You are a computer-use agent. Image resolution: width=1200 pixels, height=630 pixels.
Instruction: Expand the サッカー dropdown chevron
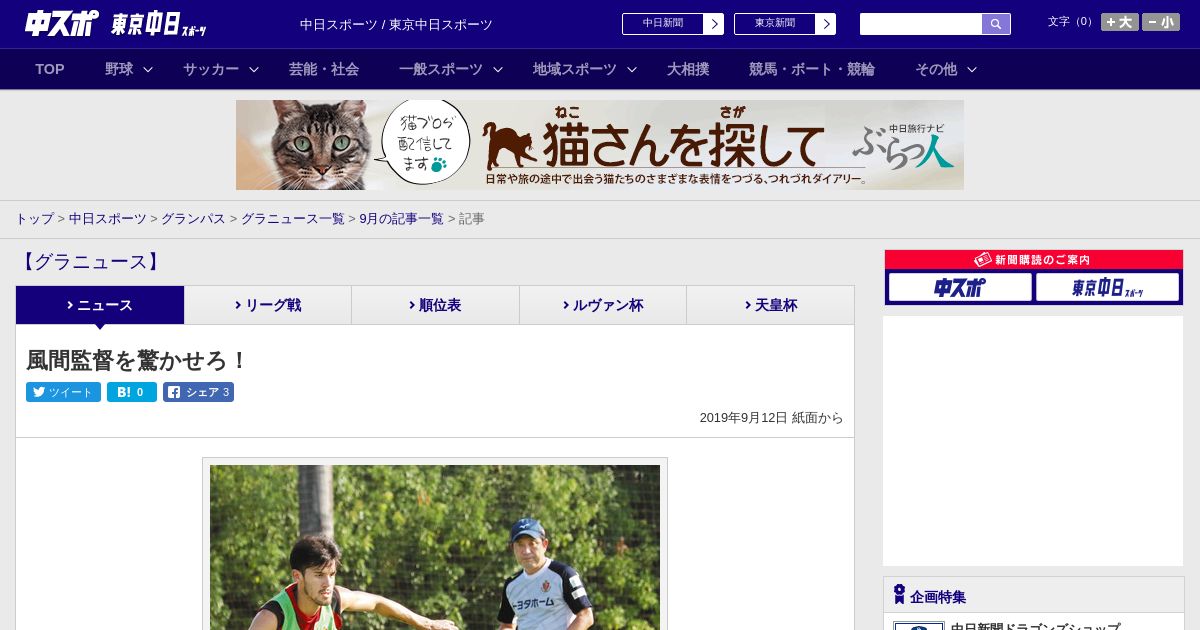(x=254, y=69)
